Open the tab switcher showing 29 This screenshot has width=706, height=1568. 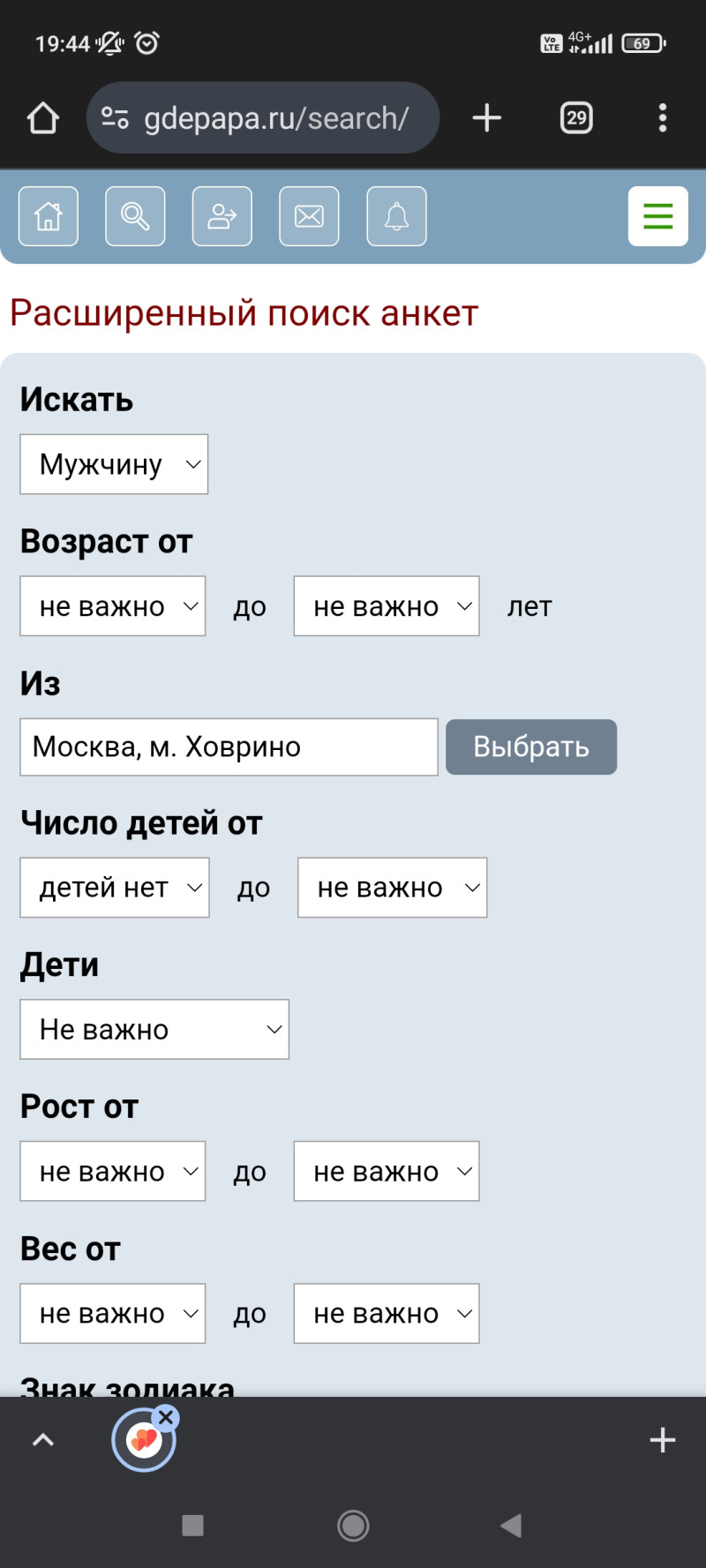576,118
